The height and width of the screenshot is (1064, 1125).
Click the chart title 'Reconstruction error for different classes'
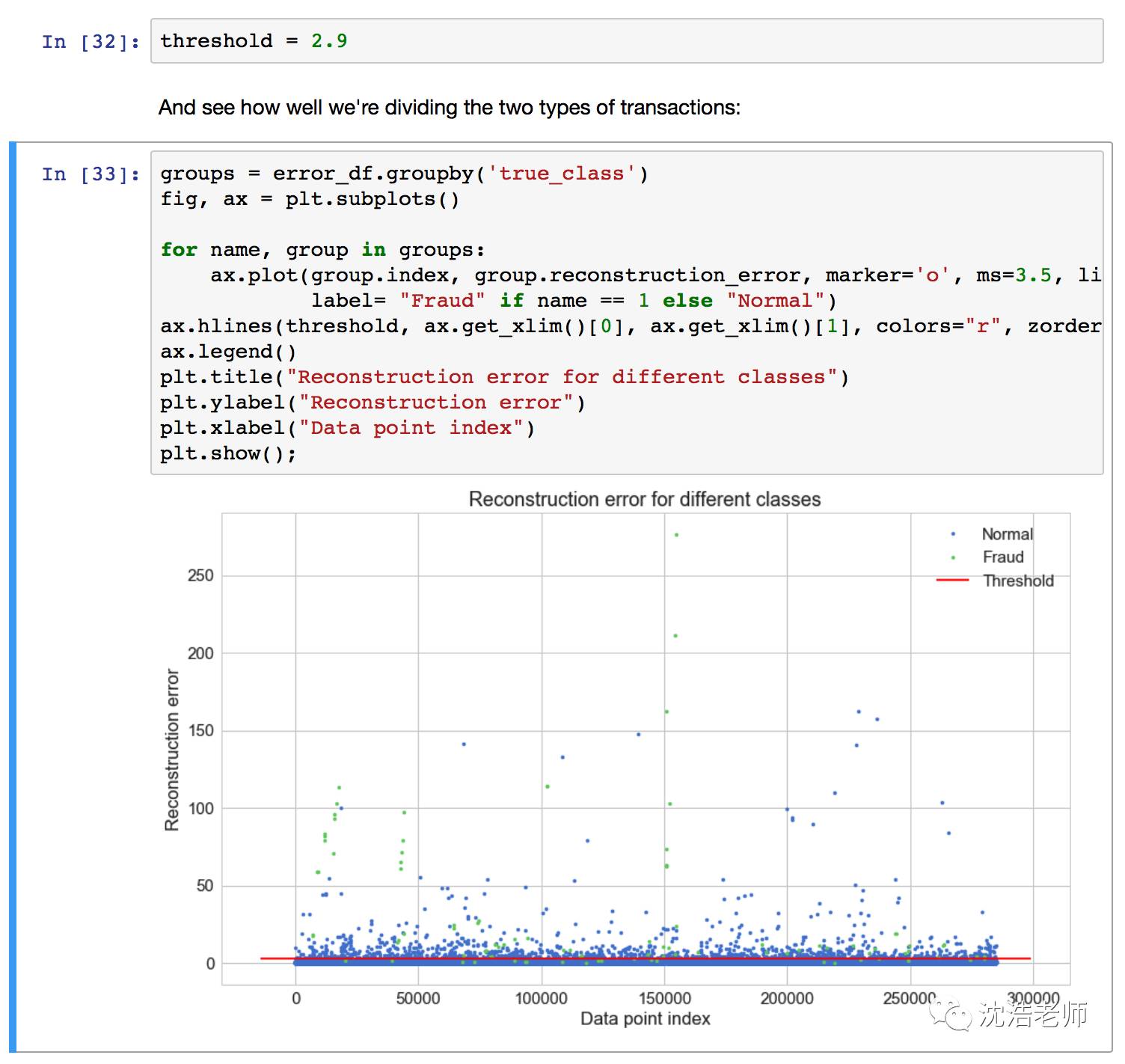click(644, 499)
